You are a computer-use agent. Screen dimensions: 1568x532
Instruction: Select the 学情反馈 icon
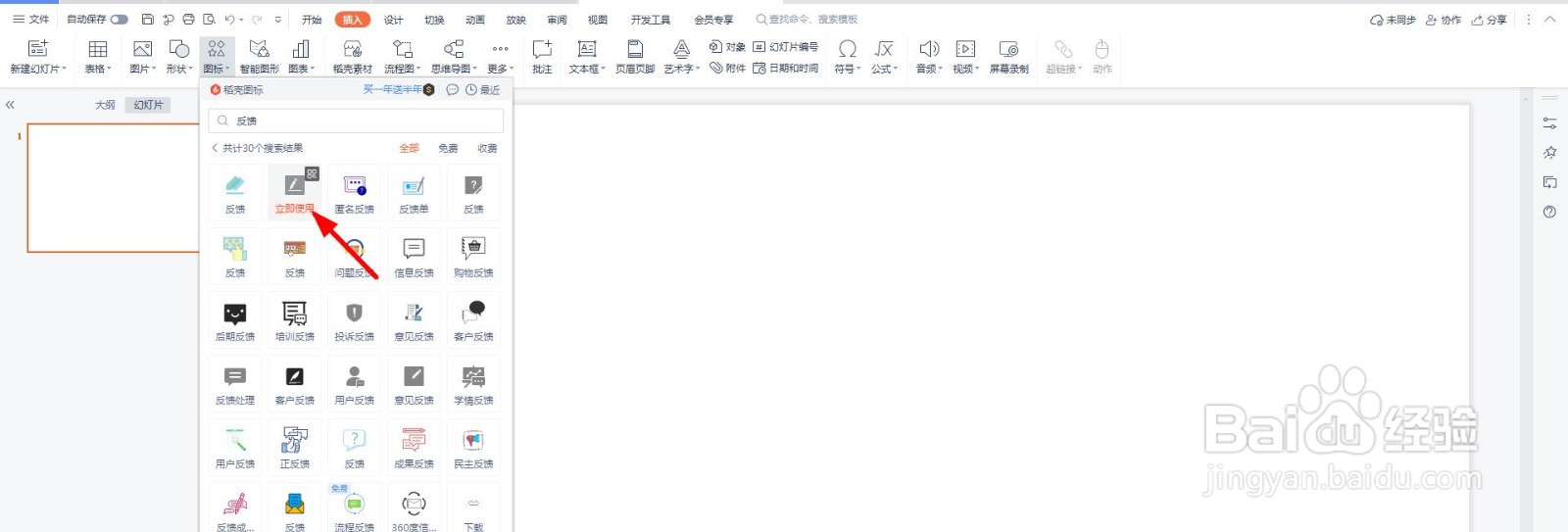click(x=473, y=384)
